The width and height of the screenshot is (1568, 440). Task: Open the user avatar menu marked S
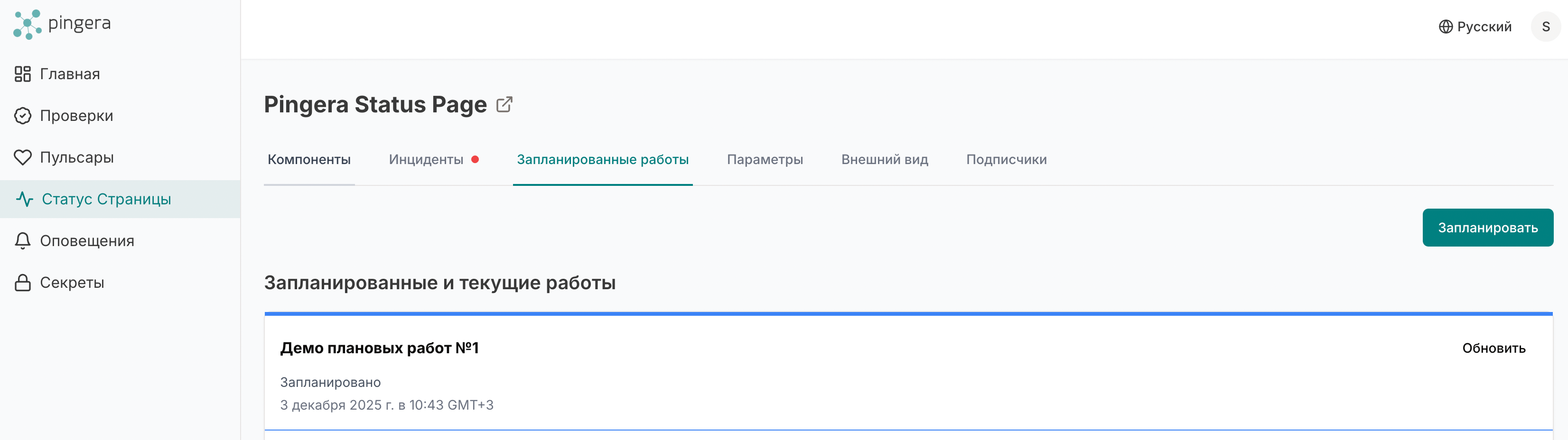tap(1547, 26)
